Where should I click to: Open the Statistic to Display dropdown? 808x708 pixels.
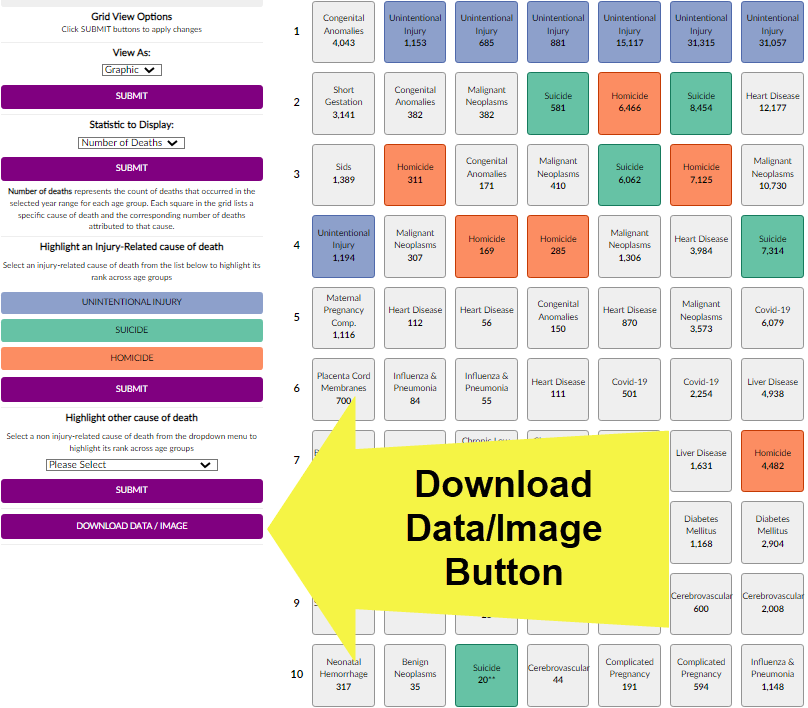coord(131,143)
